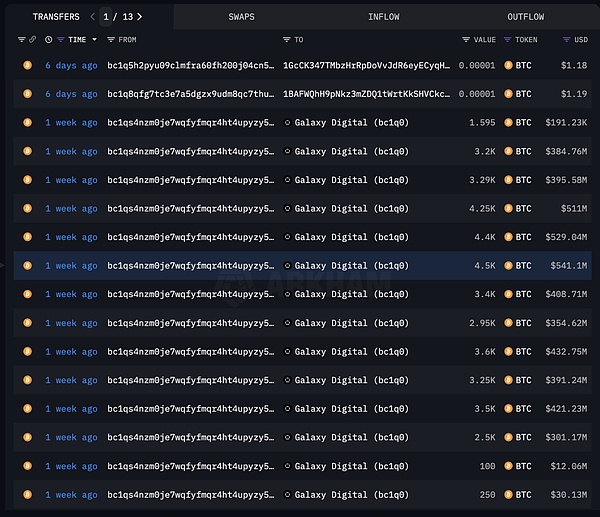Click the filter icon beside TOKEN column
Image resolution: width=600 pixels, height=517 pixels.
point(507,40)
